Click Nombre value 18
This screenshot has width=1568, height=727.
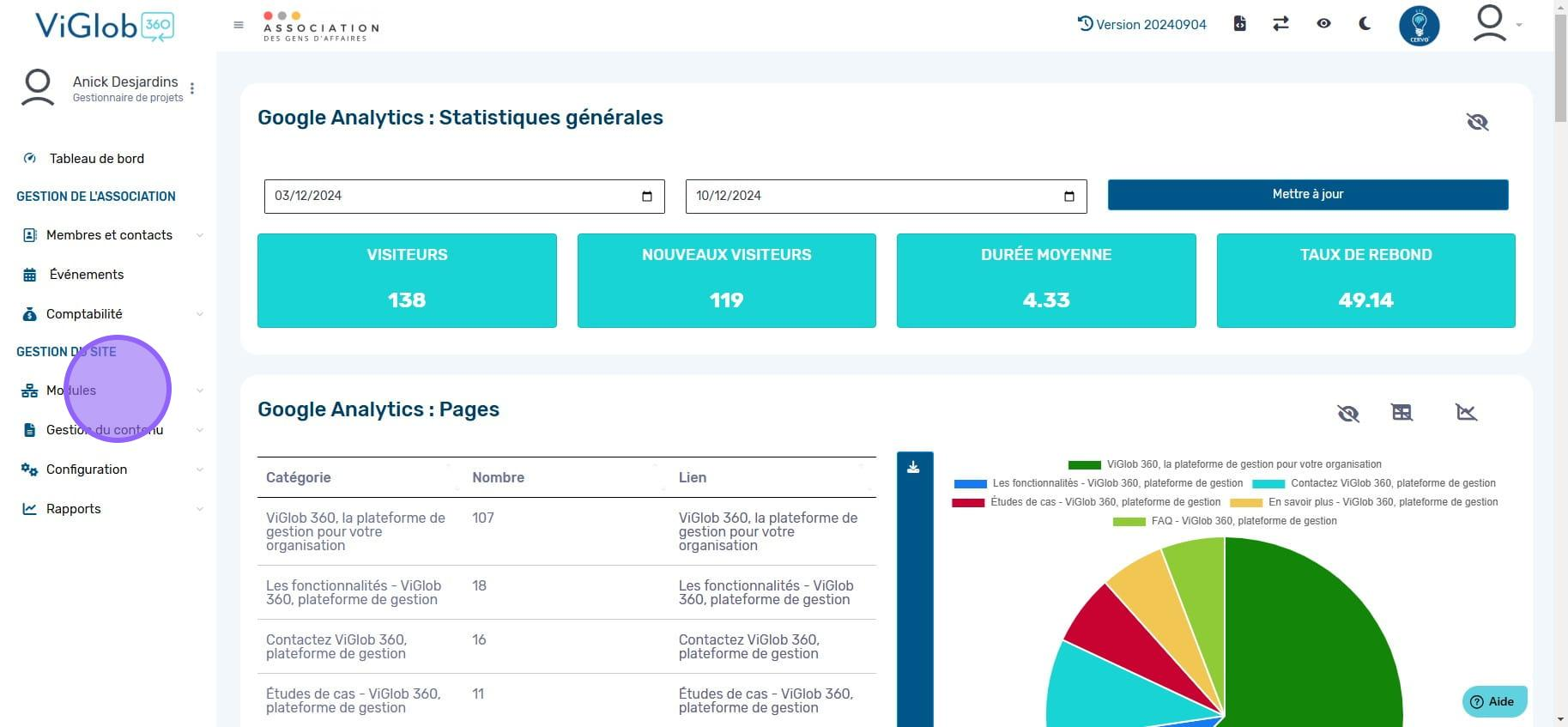[479, 585]
